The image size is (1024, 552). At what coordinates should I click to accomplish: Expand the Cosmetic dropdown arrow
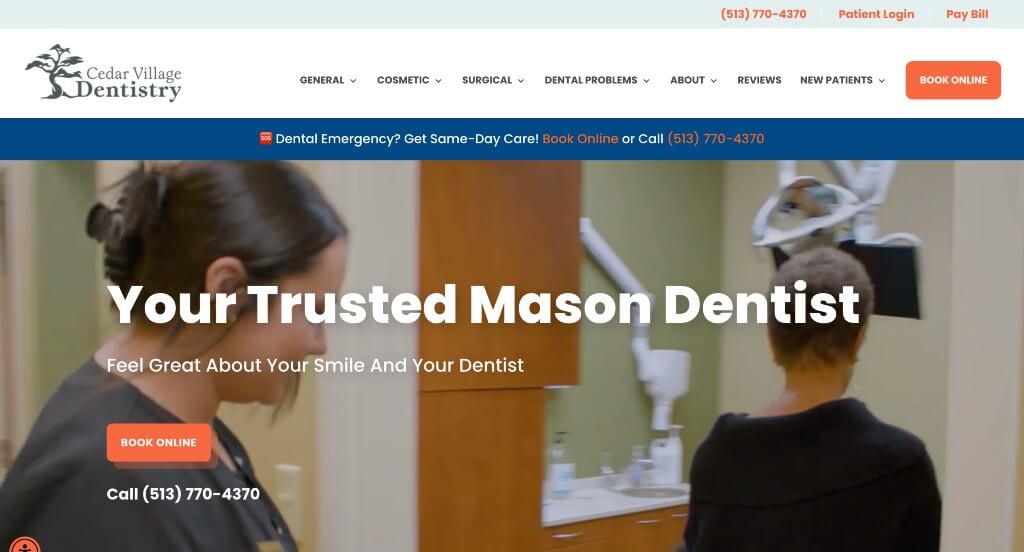[x=438, y=80]
